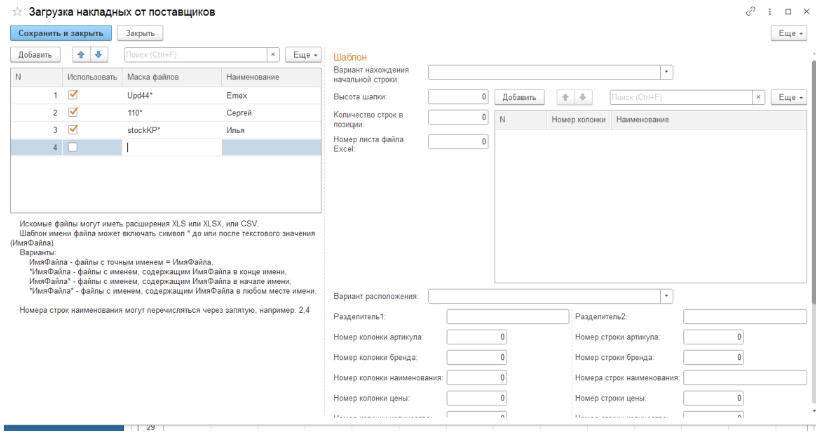Enable the checkbox in empty row 4

72,148
